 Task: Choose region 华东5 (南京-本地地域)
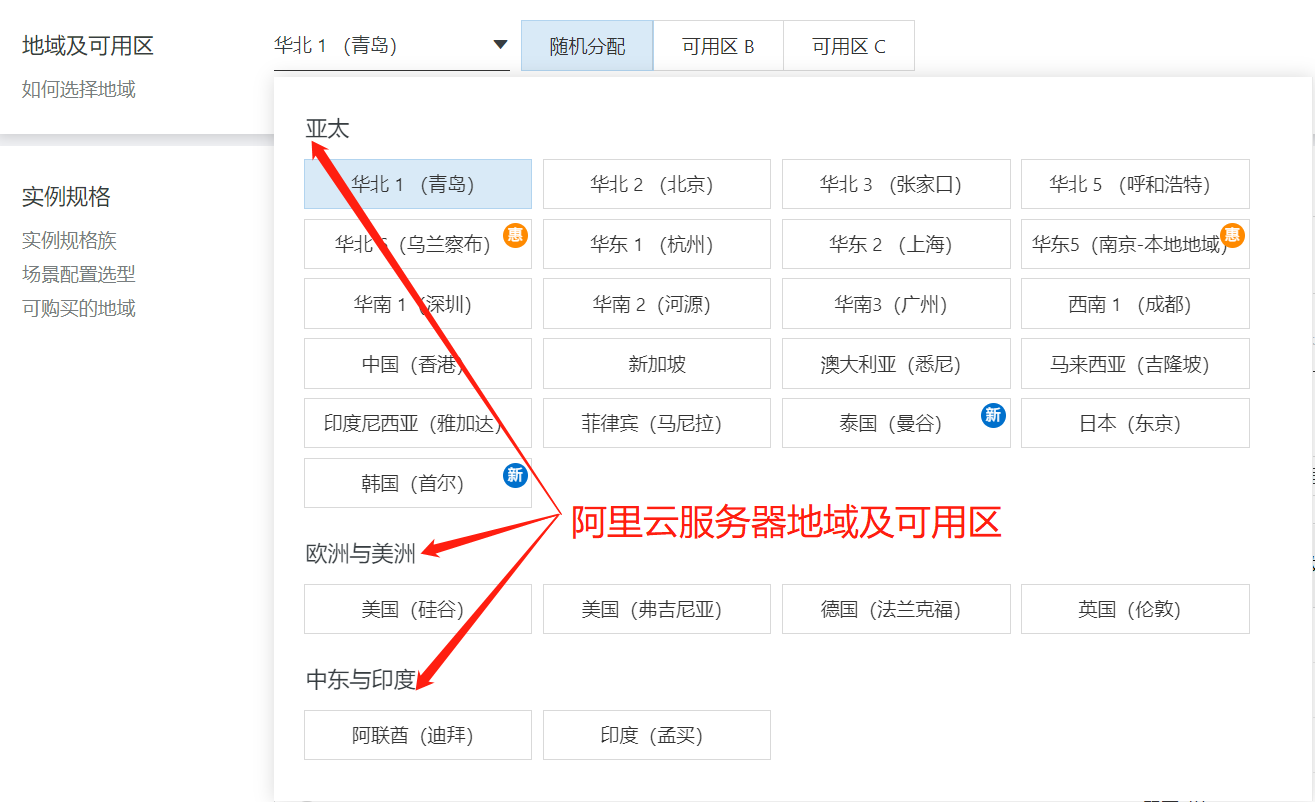point(1135,244)
